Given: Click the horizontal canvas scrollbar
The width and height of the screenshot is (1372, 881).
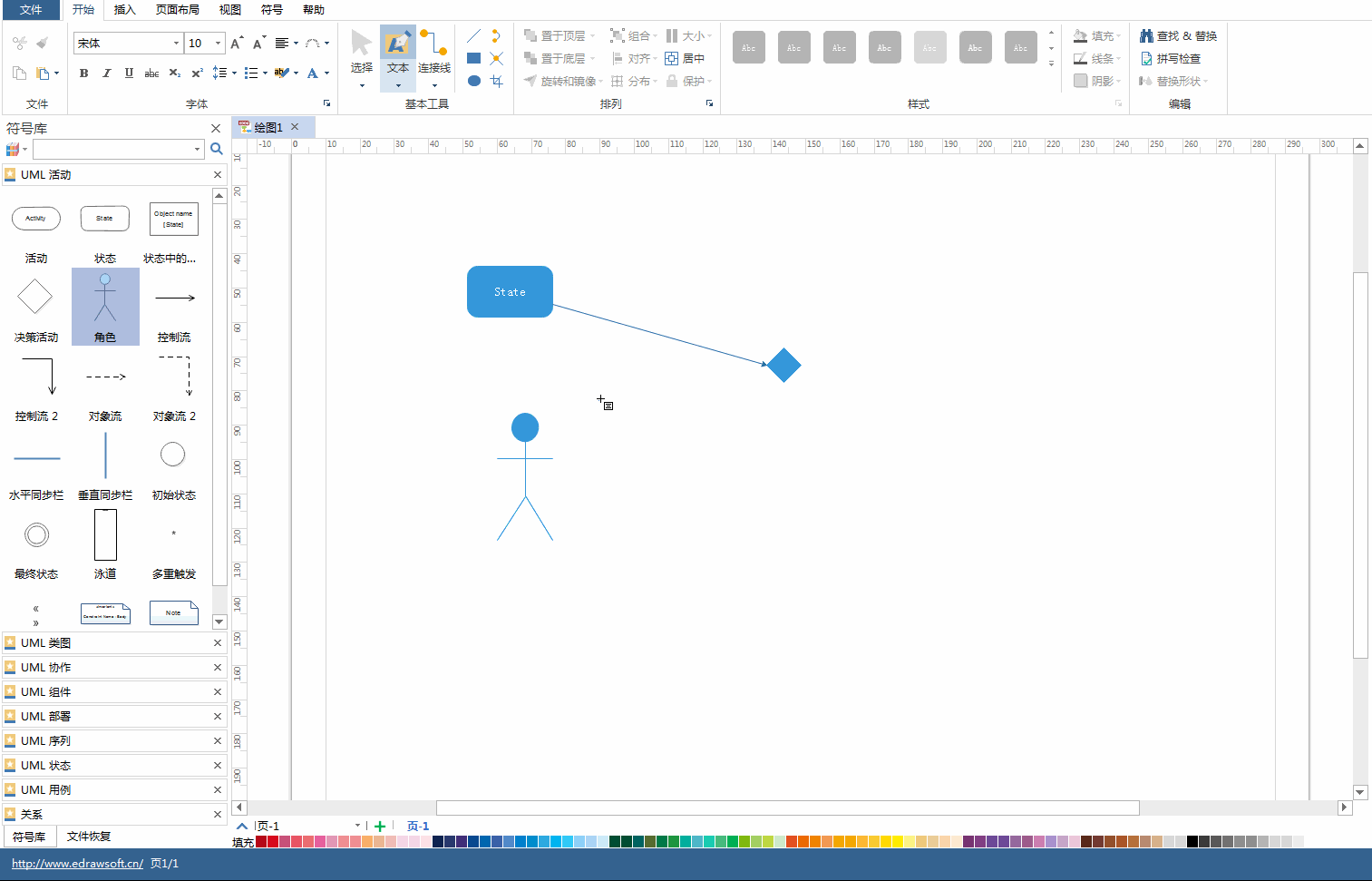Looking at the screenshot, I should tap(787, 808).
